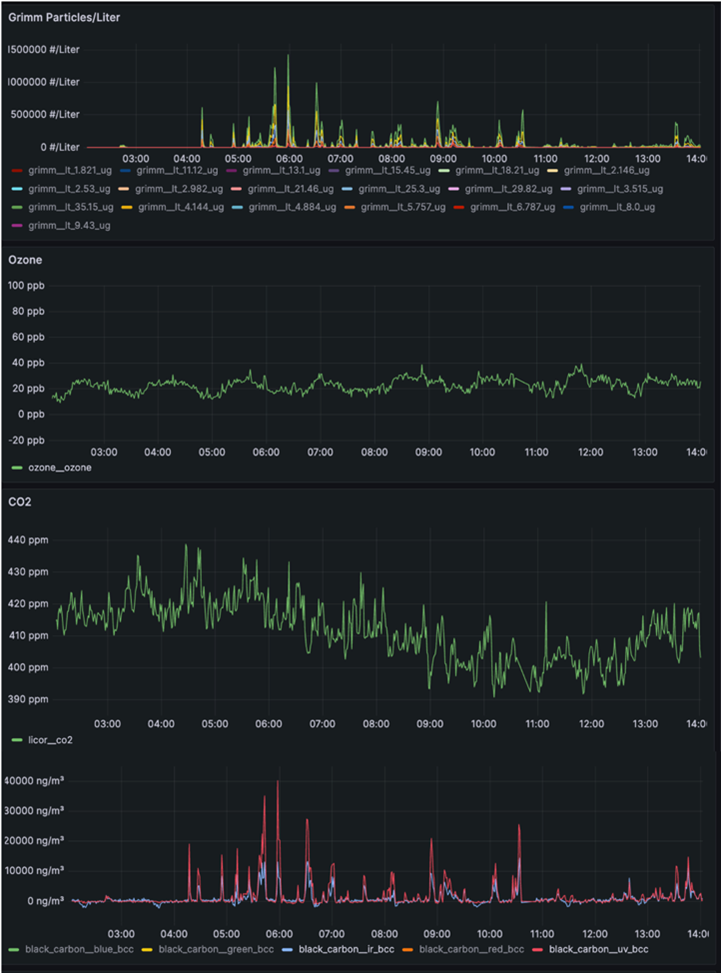Click the grimm__lt_9.43_ug legend entry
This screenshot has width=721, height=973.
[69, 225]
